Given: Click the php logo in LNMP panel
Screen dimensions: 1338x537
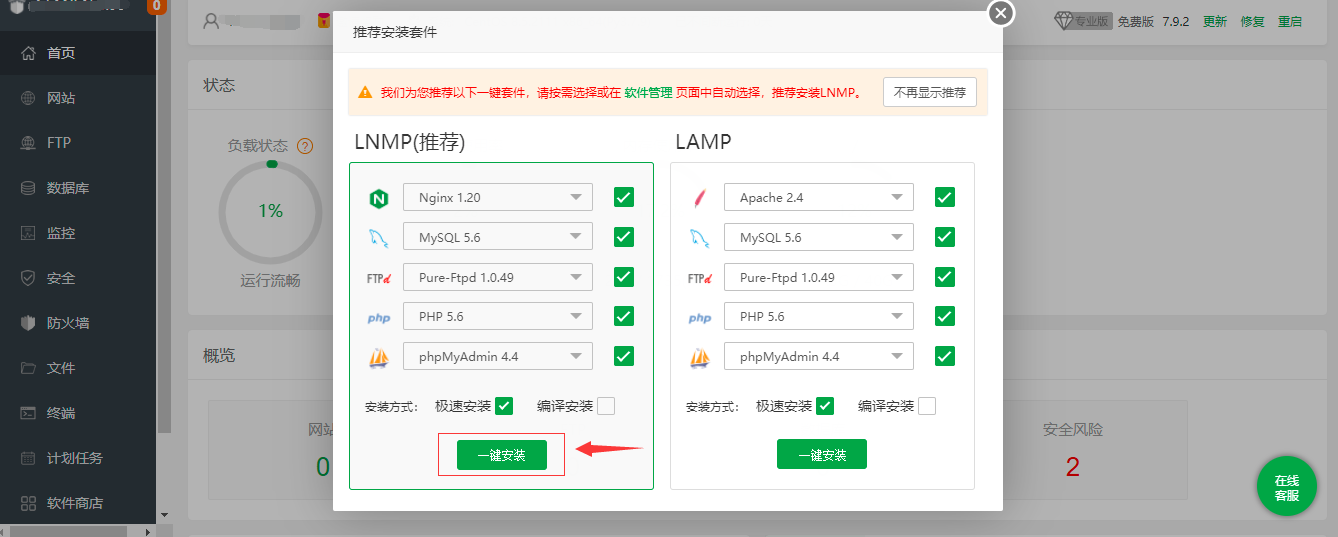Looking at the screenshot, I should [x=379, y=318].
